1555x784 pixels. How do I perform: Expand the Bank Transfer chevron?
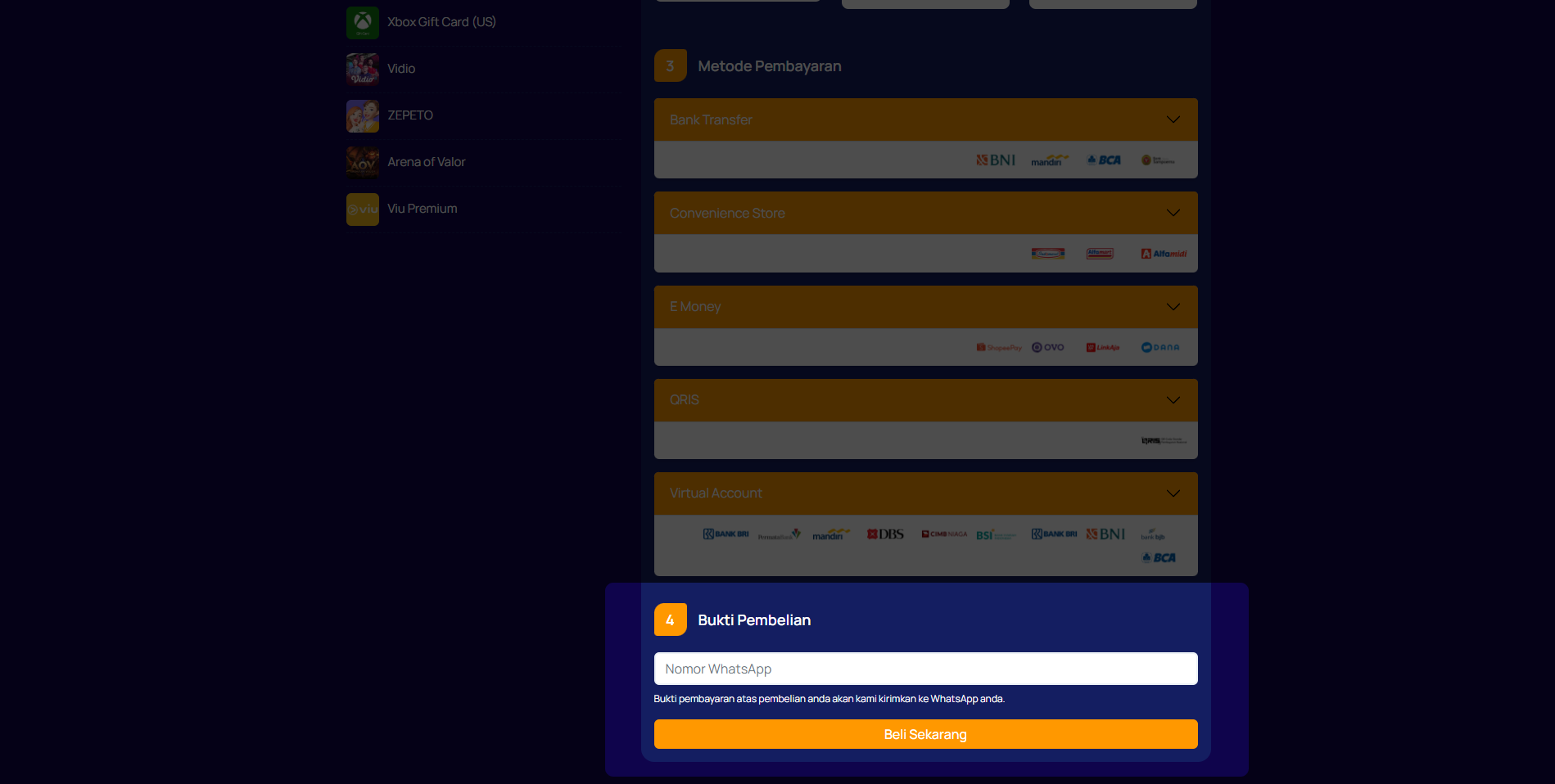click(x=1173, y=119)
